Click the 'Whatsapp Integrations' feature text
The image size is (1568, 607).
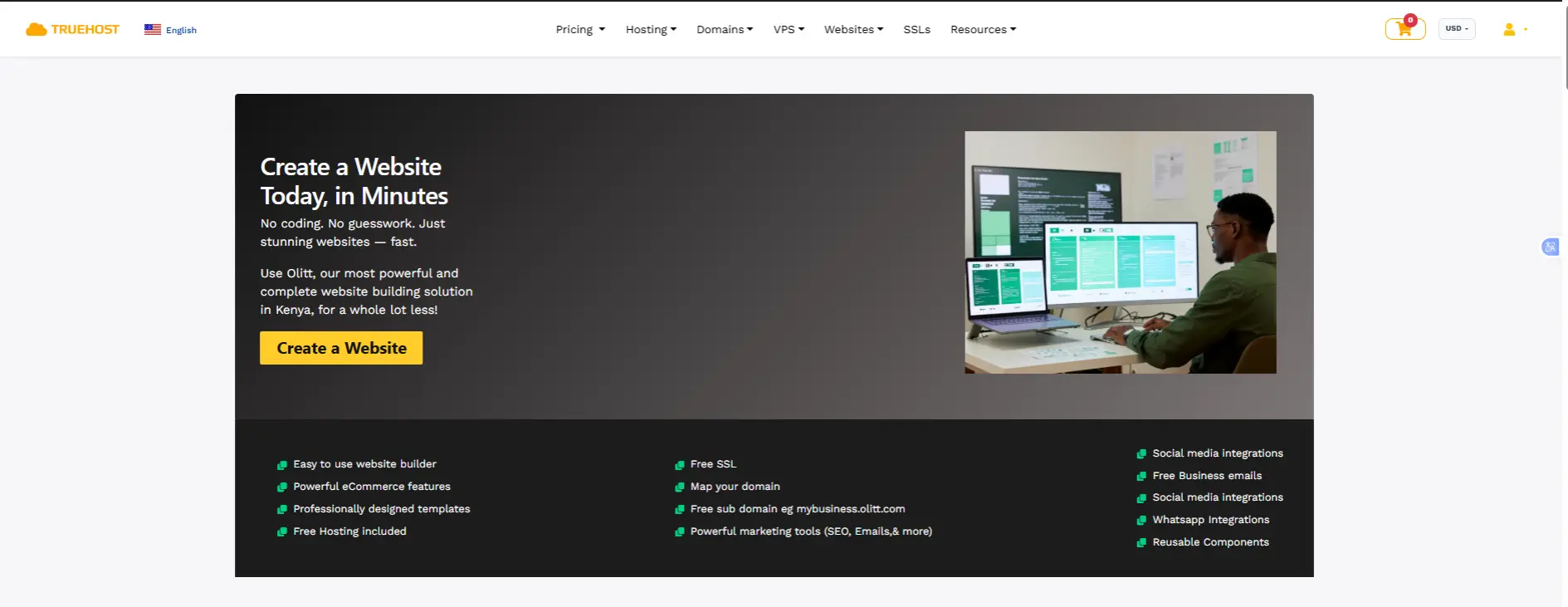[x=1210, y=520]
